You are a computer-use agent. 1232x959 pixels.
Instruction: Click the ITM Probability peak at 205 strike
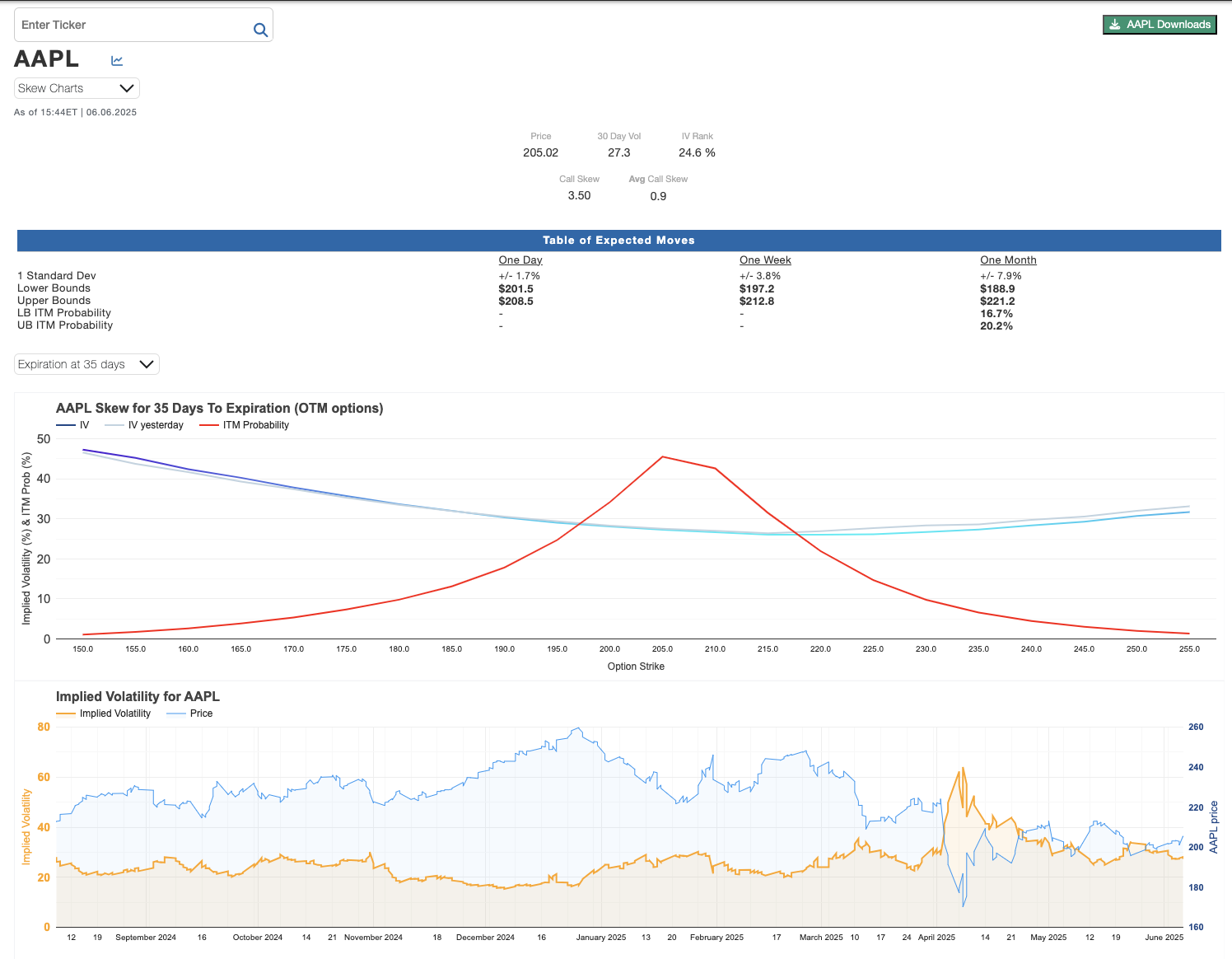click(x=662, y=456)
